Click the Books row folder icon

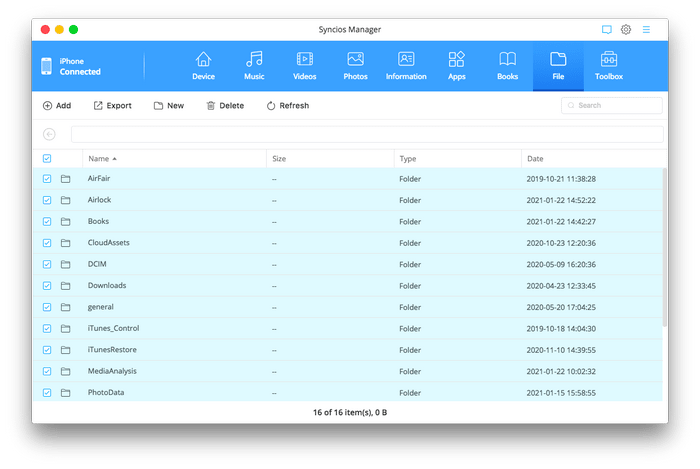[66, 222]
